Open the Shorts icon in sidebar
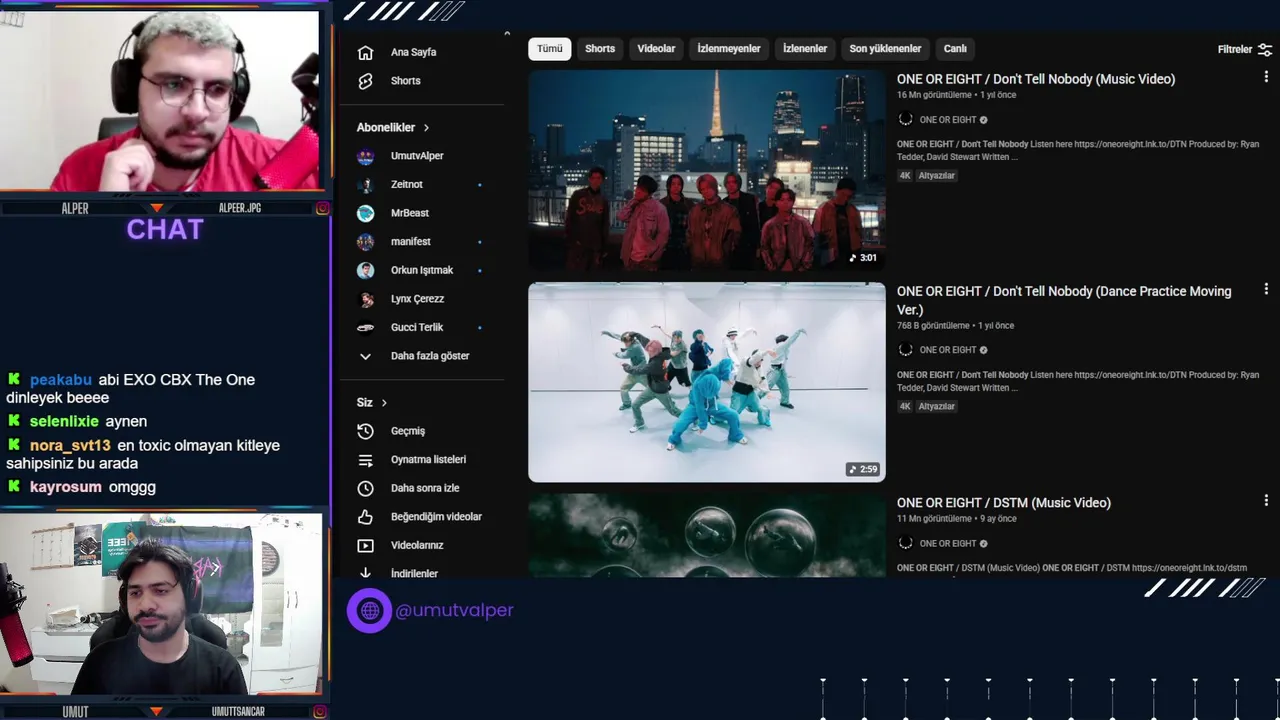 (x=365, y=81)
